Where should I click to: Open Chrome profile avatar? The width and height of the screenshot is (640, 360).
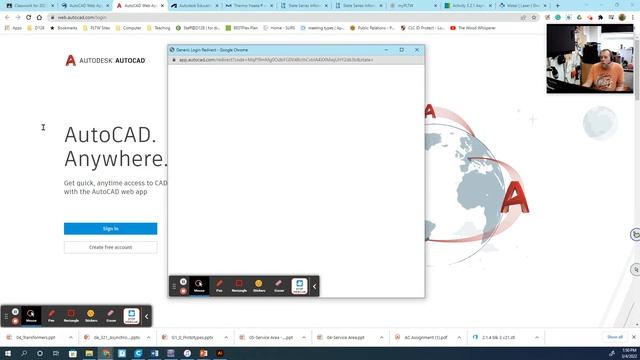click(x=622, y=18)
